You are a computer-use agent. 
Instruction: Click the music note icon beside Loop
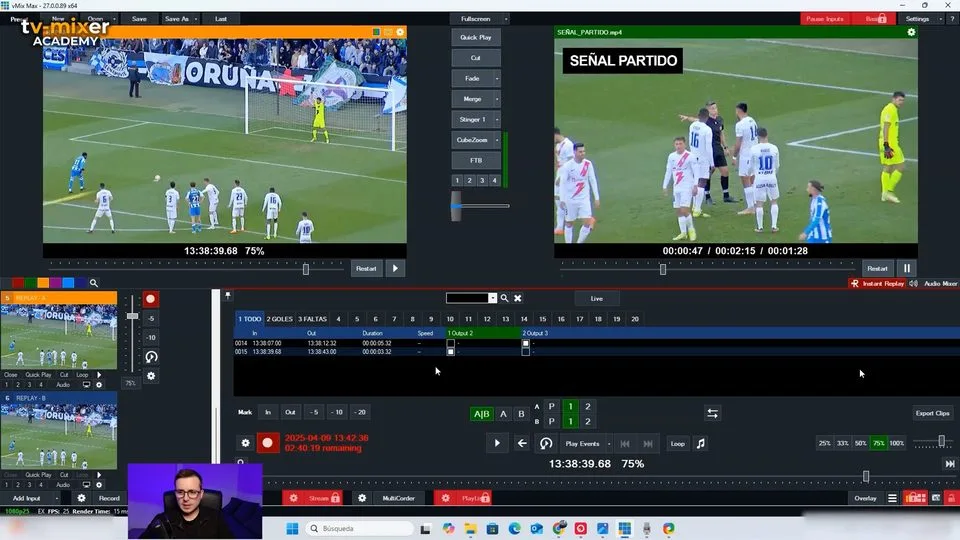point(700,443)
